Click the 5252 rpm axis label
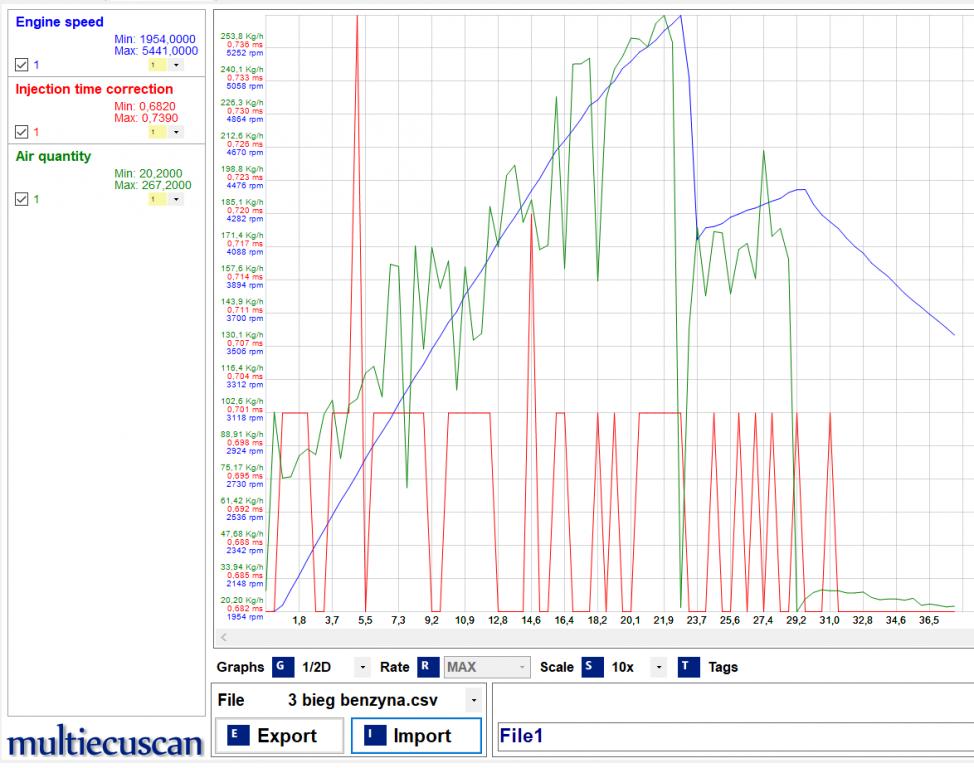Screen dimensions: 974x768 click(245, 53)
